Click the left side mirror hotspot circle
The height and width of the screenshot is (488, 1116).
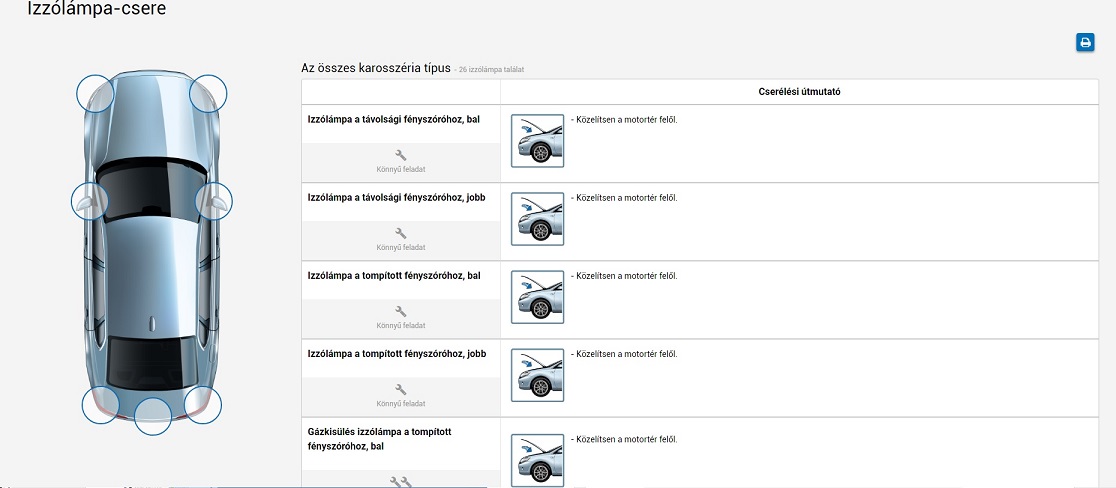(x=89, y=201)
